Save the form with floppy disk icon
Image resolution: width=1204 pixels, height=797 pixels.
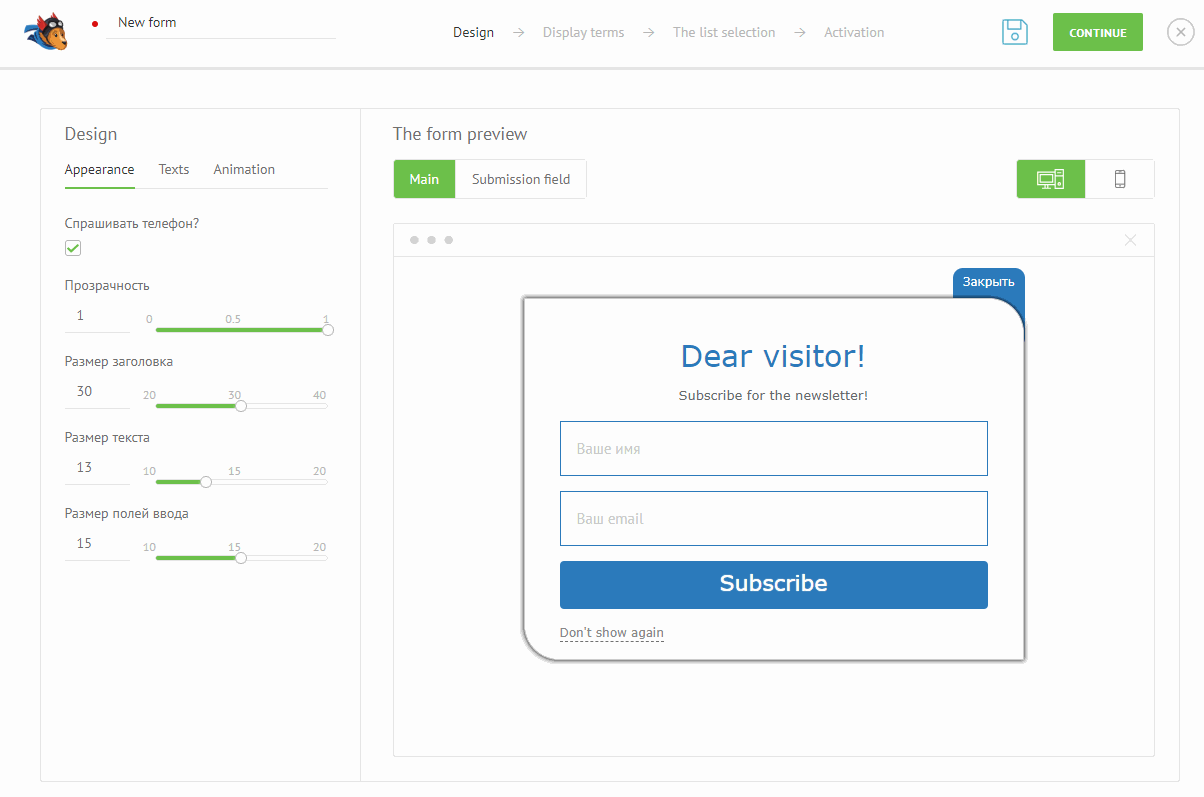pyautogui.click(x=1015, y=32)
